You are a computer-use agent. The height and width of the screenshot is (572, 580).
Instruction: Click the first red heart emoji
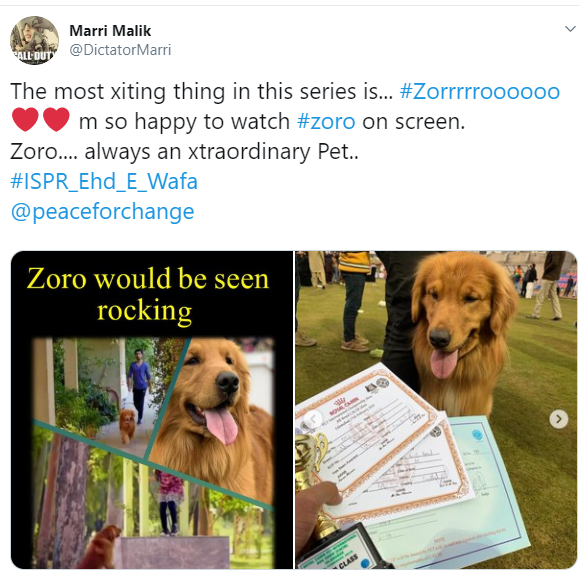[25, 120]
